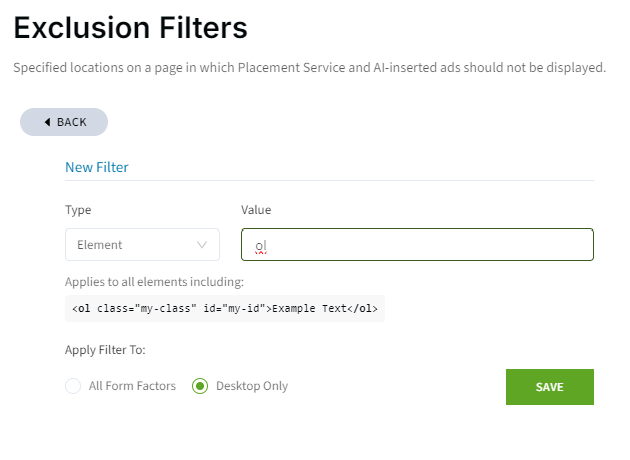Focus the Value input field
The image size is (630, 460).
point(420,244)
